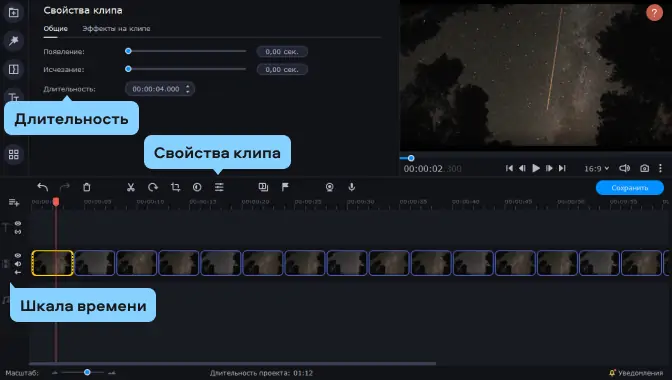Open the transition wizard icon

click(x=263, y=187)
